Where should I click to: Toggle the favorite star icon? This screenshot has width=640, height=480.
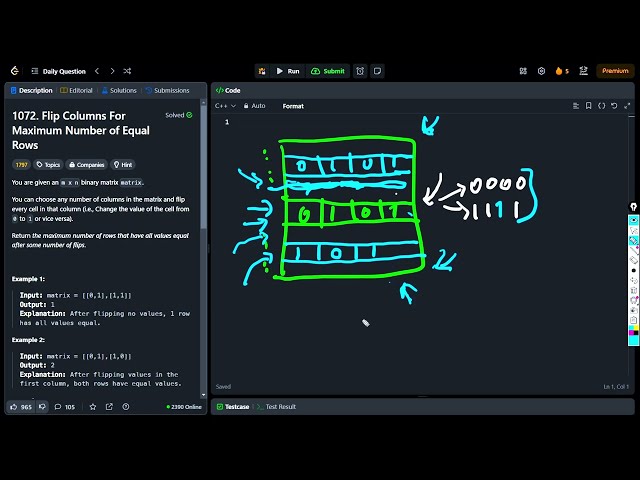click(93, 407)
